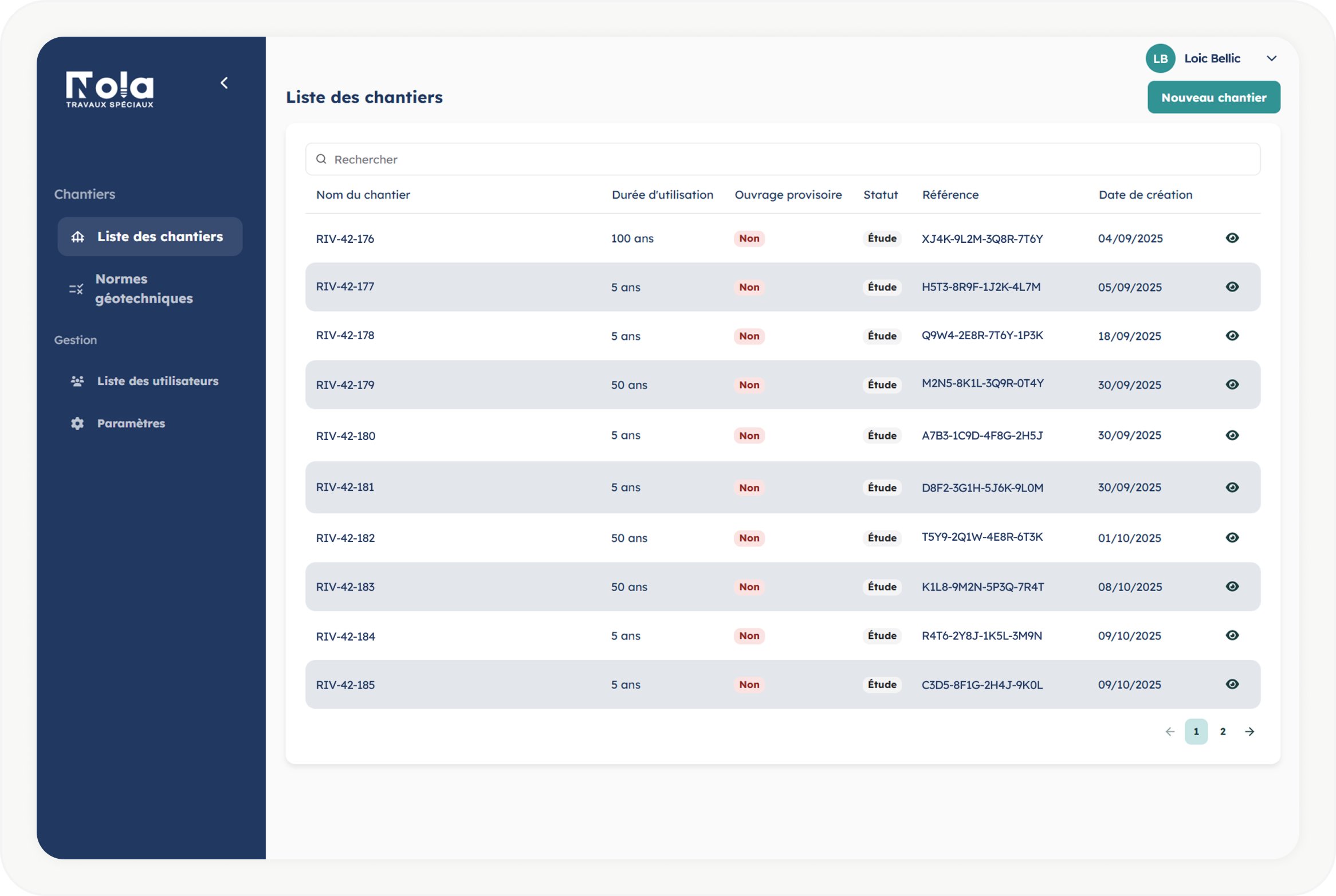This screenshot has height=896, width=1336.
Task: Open RIV-42-182 using its eye icon
Action: tap(1232, 537)
